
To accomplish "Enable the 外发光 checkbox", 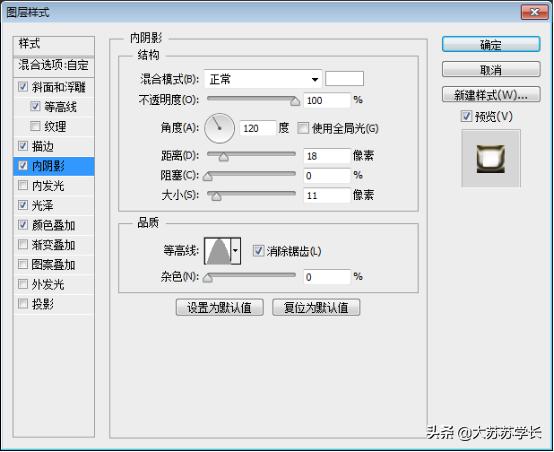I will [x=23, y=284].
